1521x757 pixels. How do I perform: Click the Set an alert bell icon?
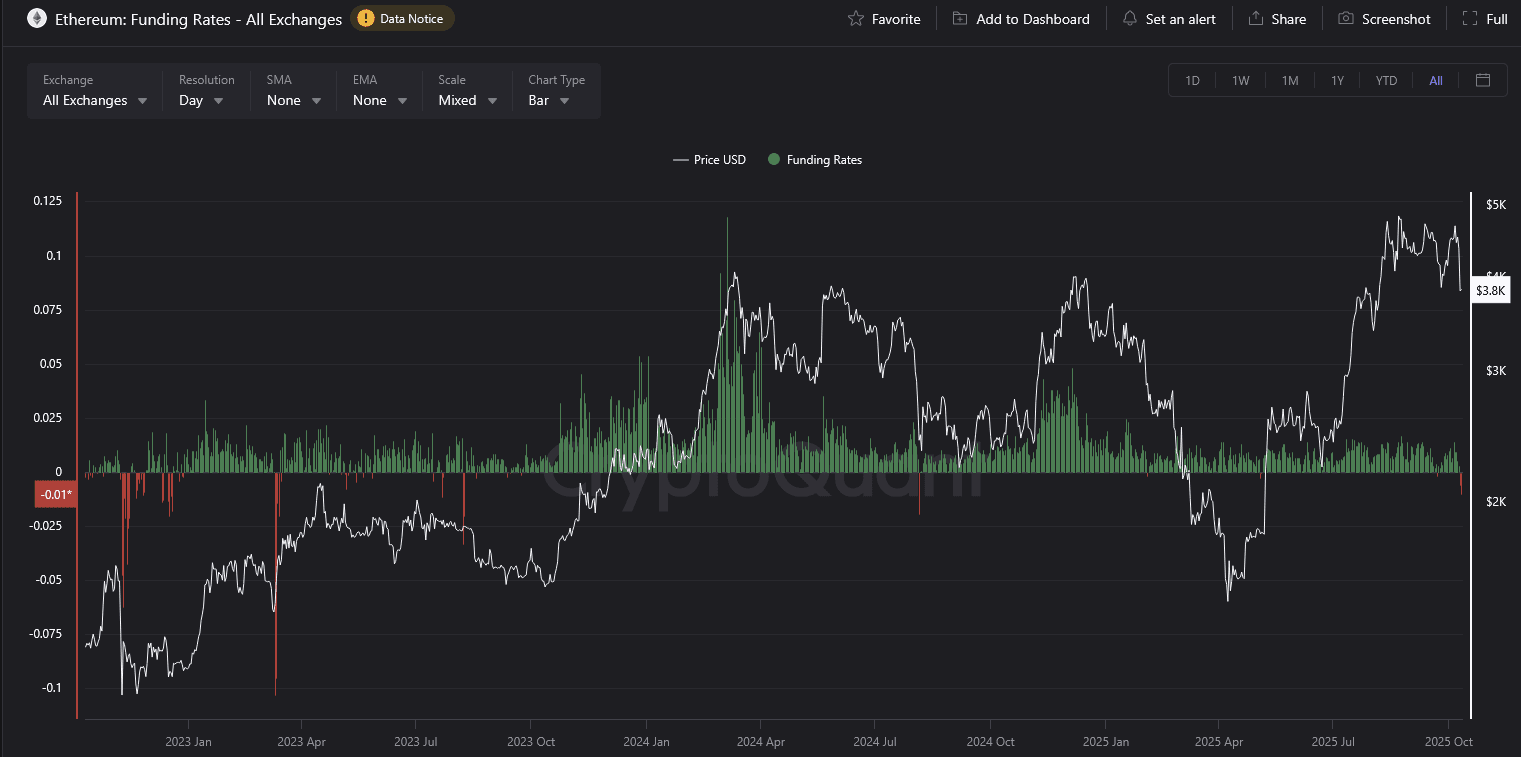1130,19
